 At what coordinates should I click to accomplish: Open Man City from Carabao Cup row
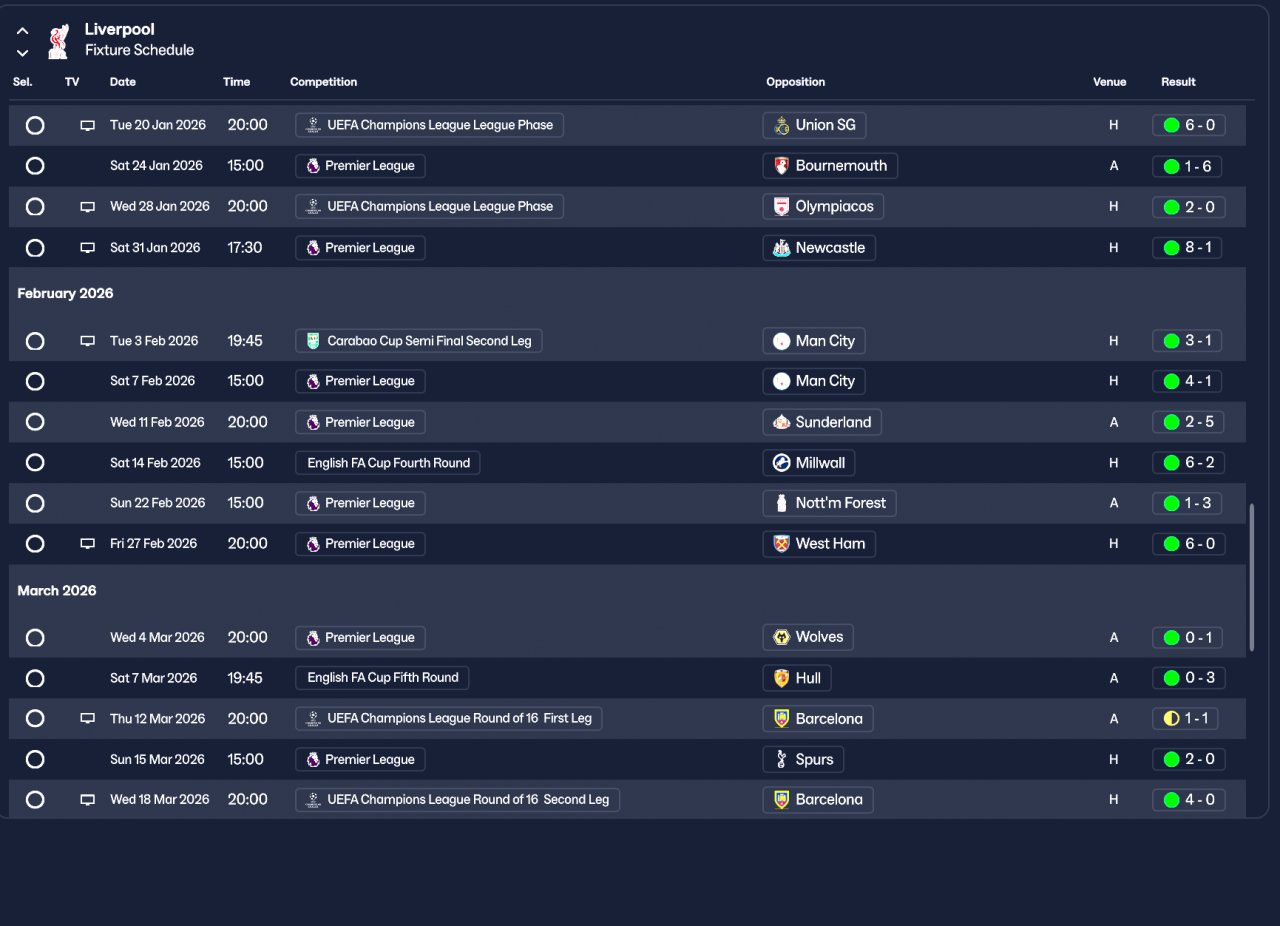[x=814, y=341]
